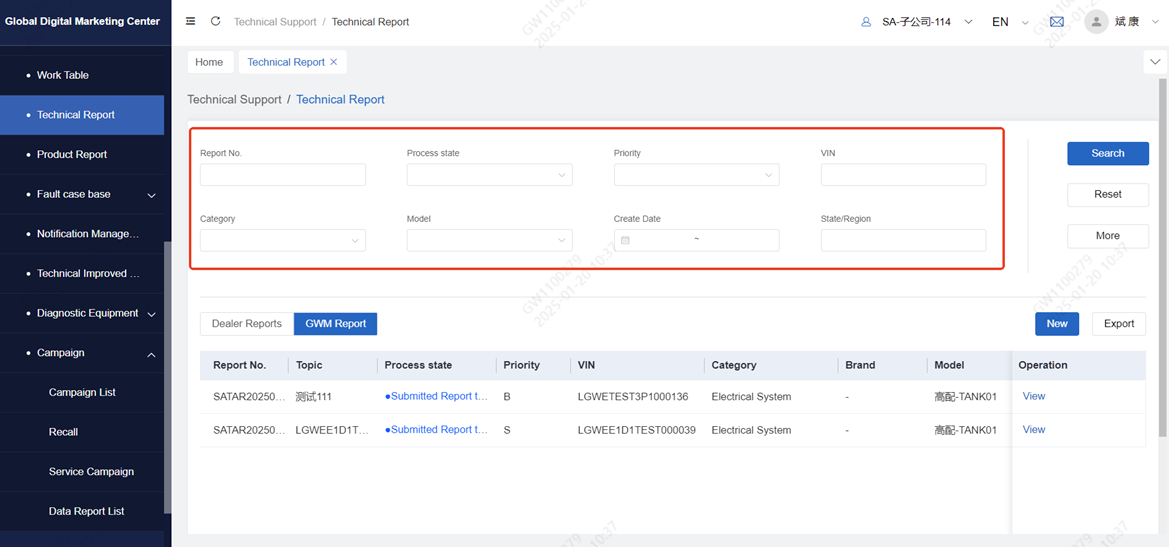Click the refresh page icon
Image resolution: width=1169 pixels, height=547 pixels.
click(x=215, y=21)
